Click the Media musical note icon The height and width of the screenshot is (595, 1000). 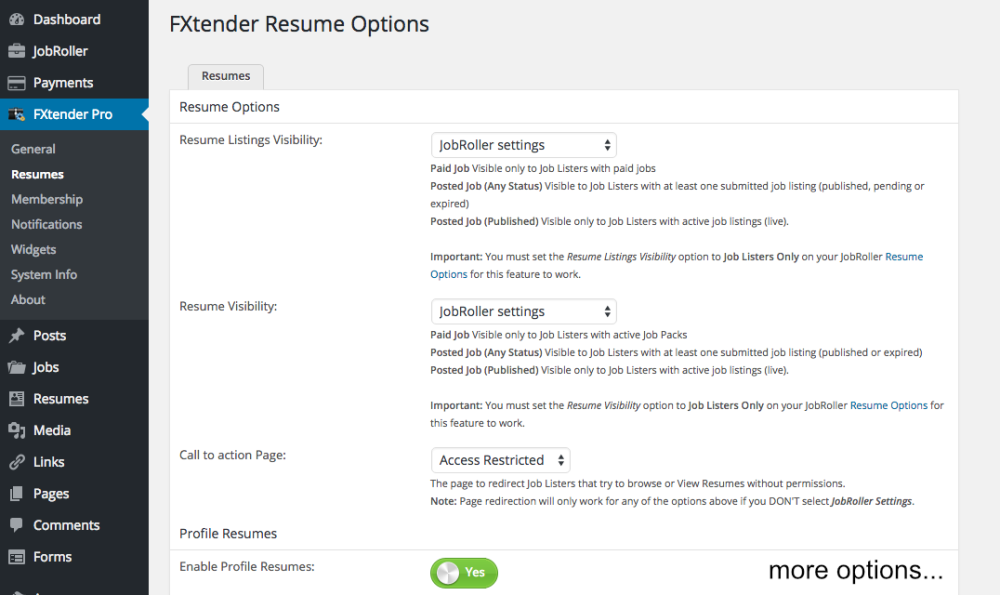pos(14,430)
